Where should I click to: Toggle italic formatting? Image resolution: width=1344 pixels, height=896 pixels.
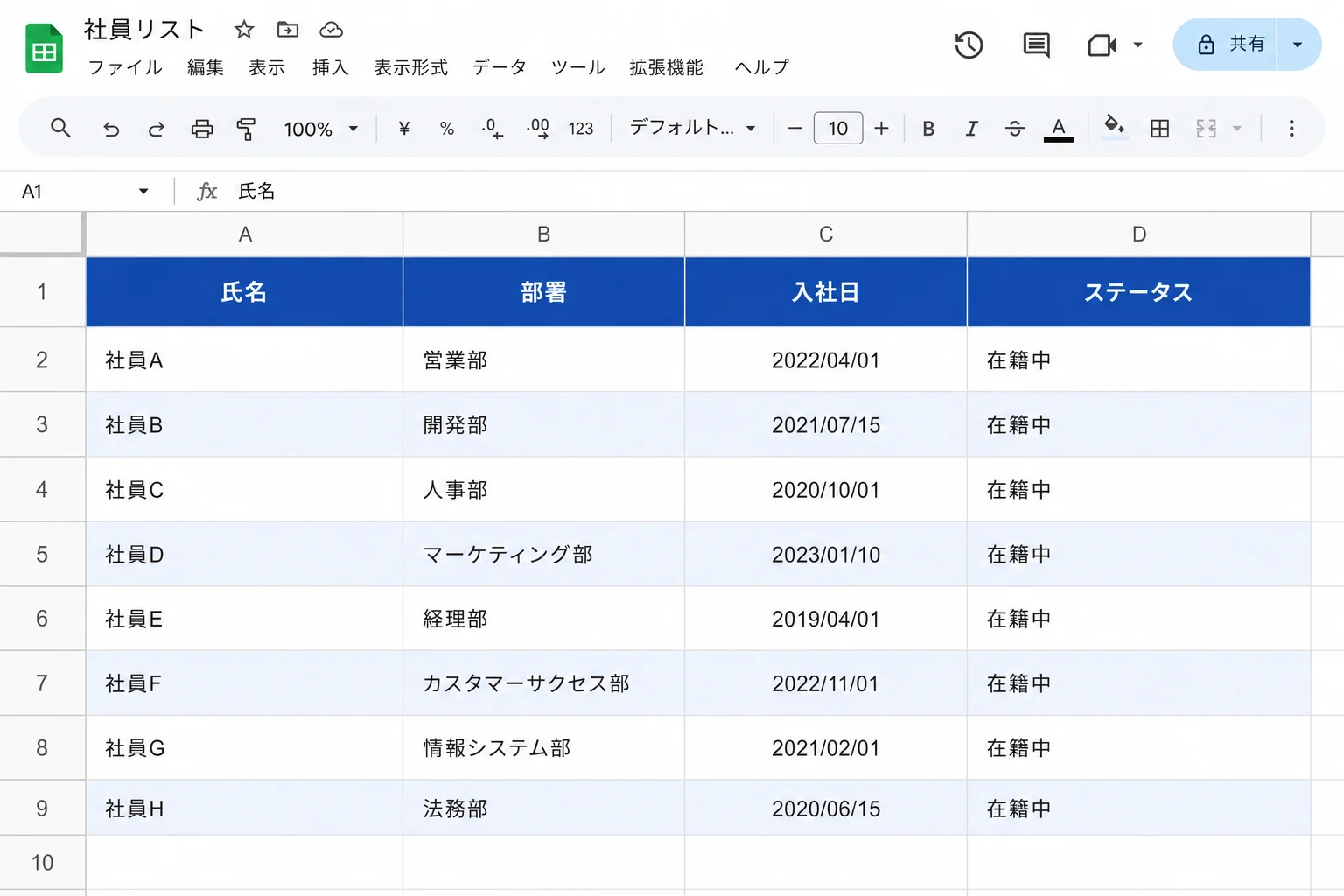pyautogui.click(x=971, y=129)
